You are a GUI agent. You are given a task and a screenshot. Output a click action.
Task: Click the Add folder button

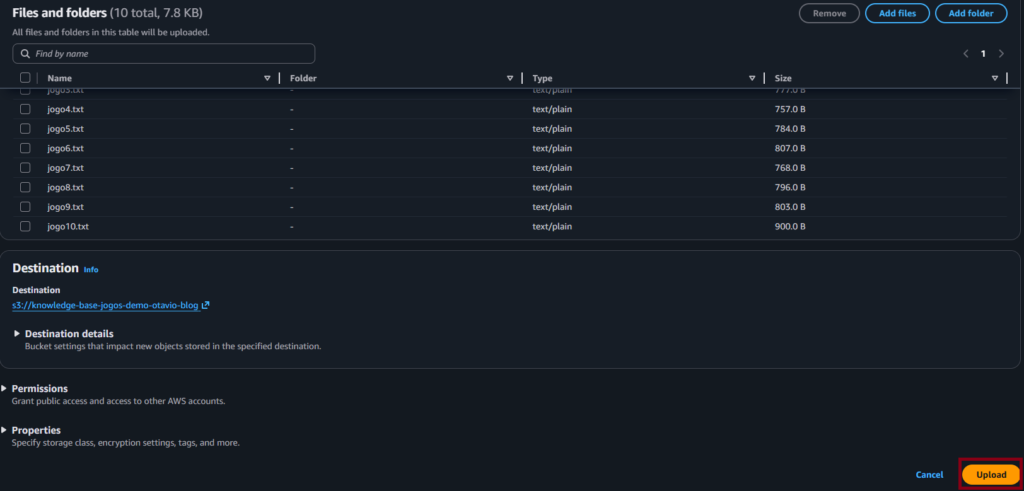click(x=971, y=13)
